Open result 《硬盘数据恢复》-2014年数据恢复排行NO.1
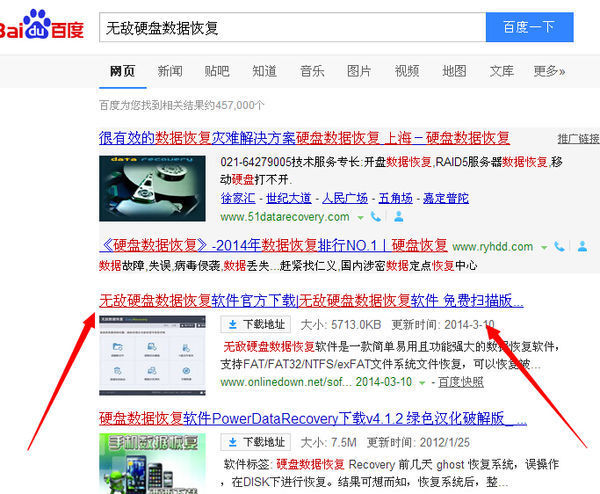 [x=273, y=245]
